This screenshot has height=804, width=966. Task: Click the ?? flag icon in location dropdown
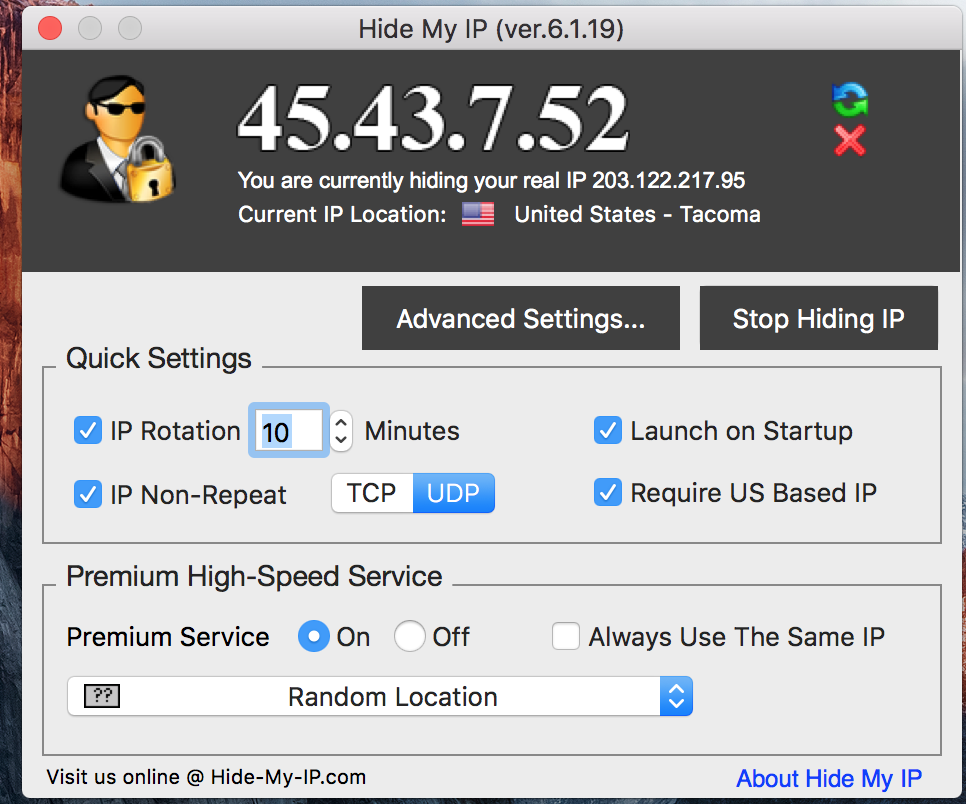tap(102, 696)
